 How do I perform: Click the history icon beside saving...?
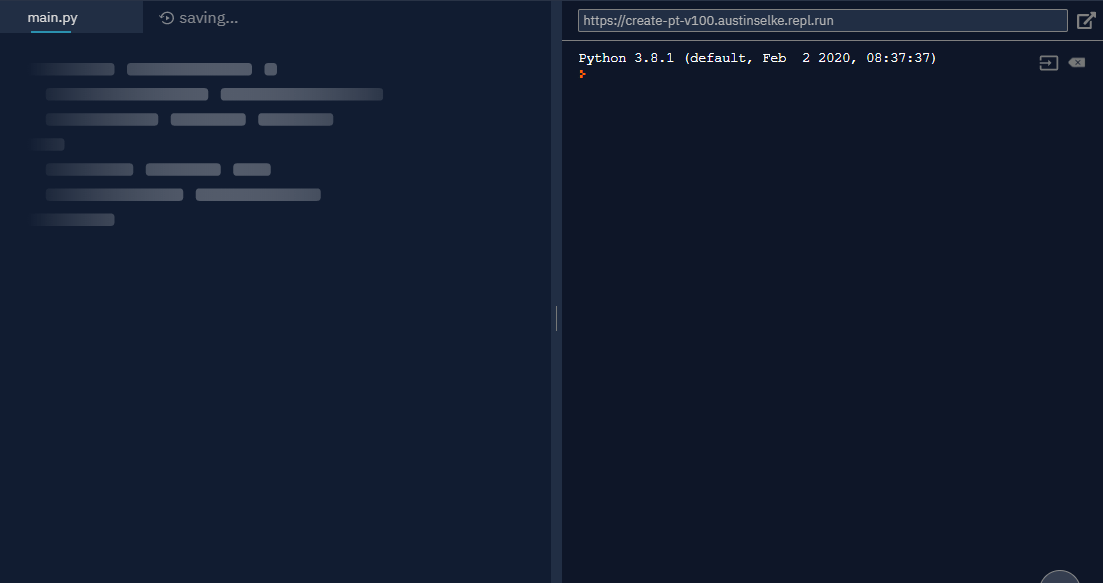point(167,18)
